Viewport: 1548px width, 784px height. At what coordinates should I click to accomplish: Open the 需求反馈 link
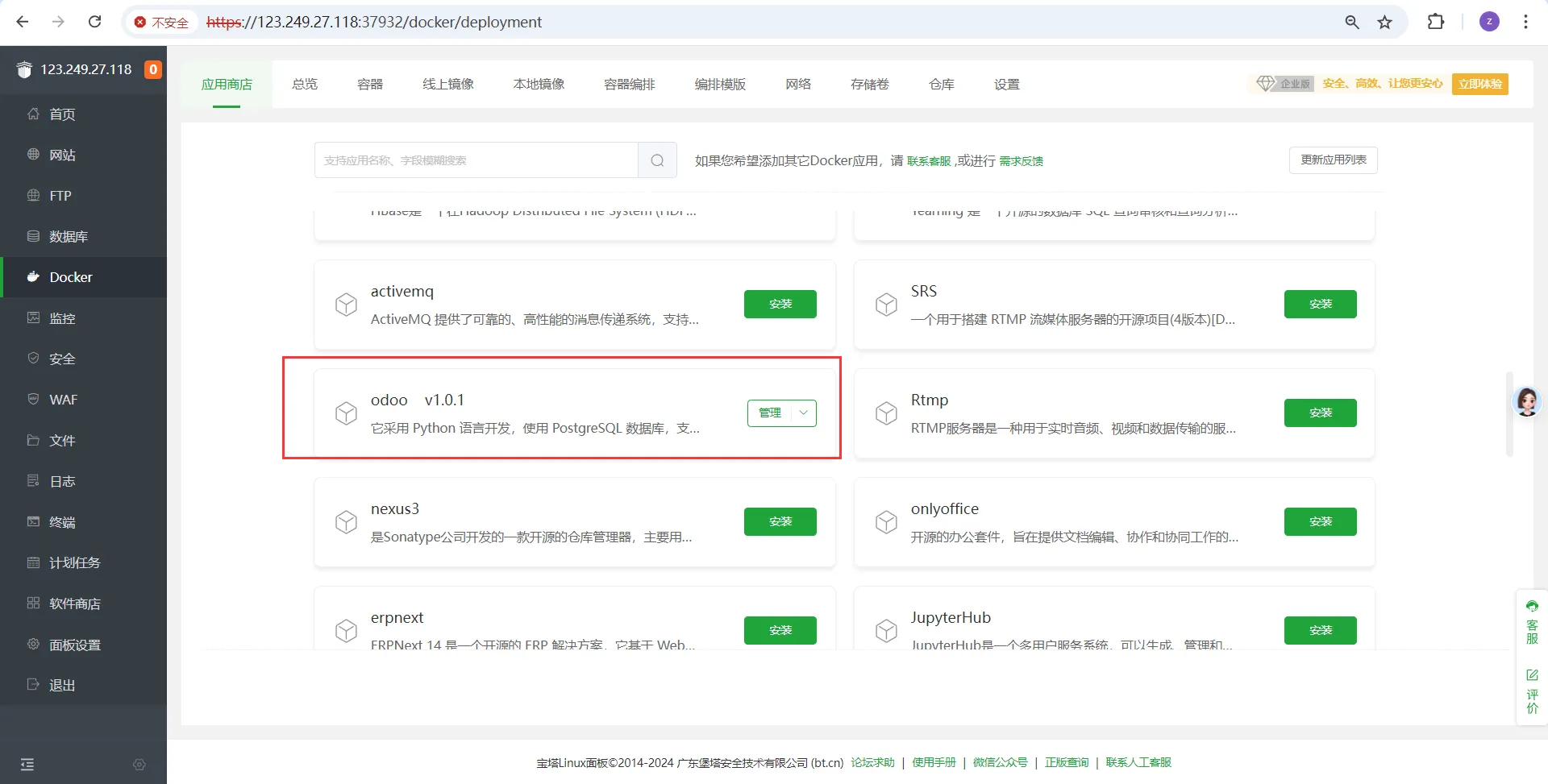pyautogui.click(x=1022, y=161)
